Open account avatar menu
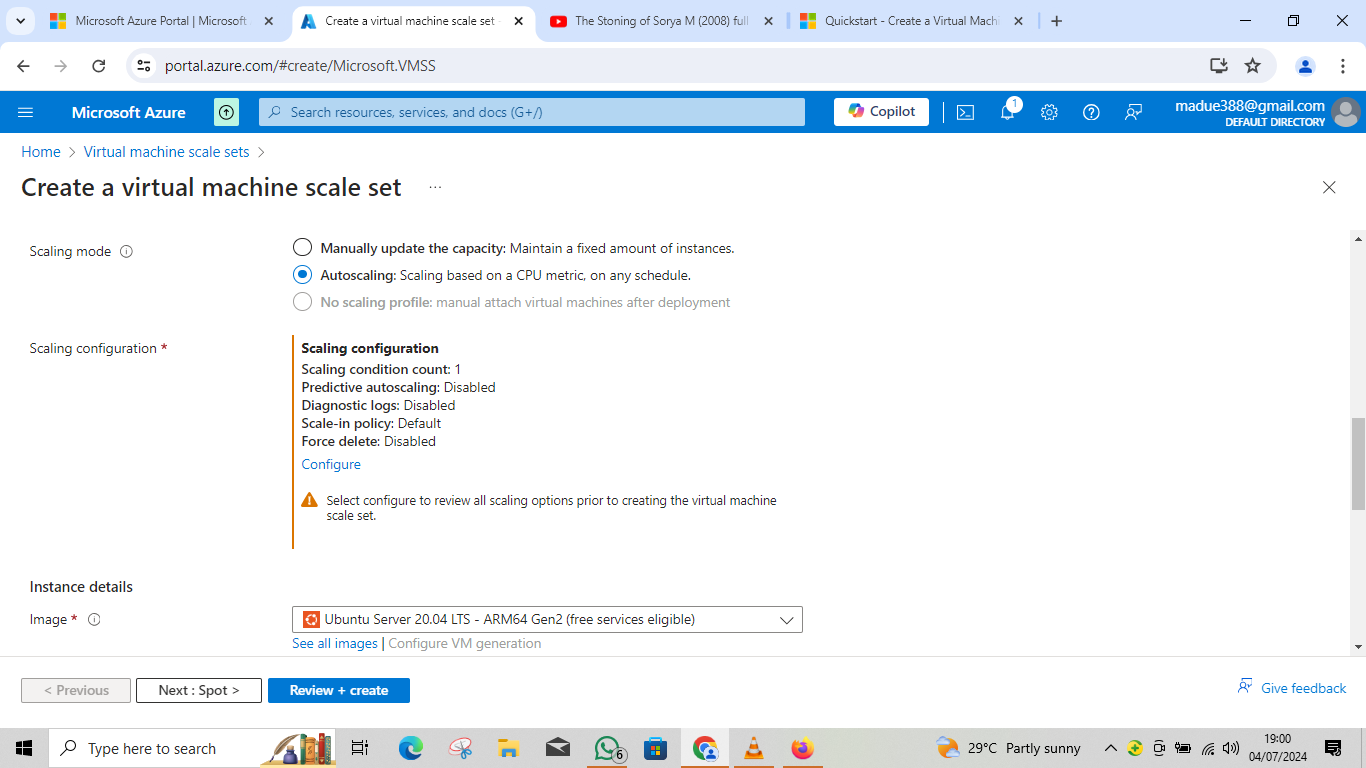1366x768 pixels. point(1346,112)
